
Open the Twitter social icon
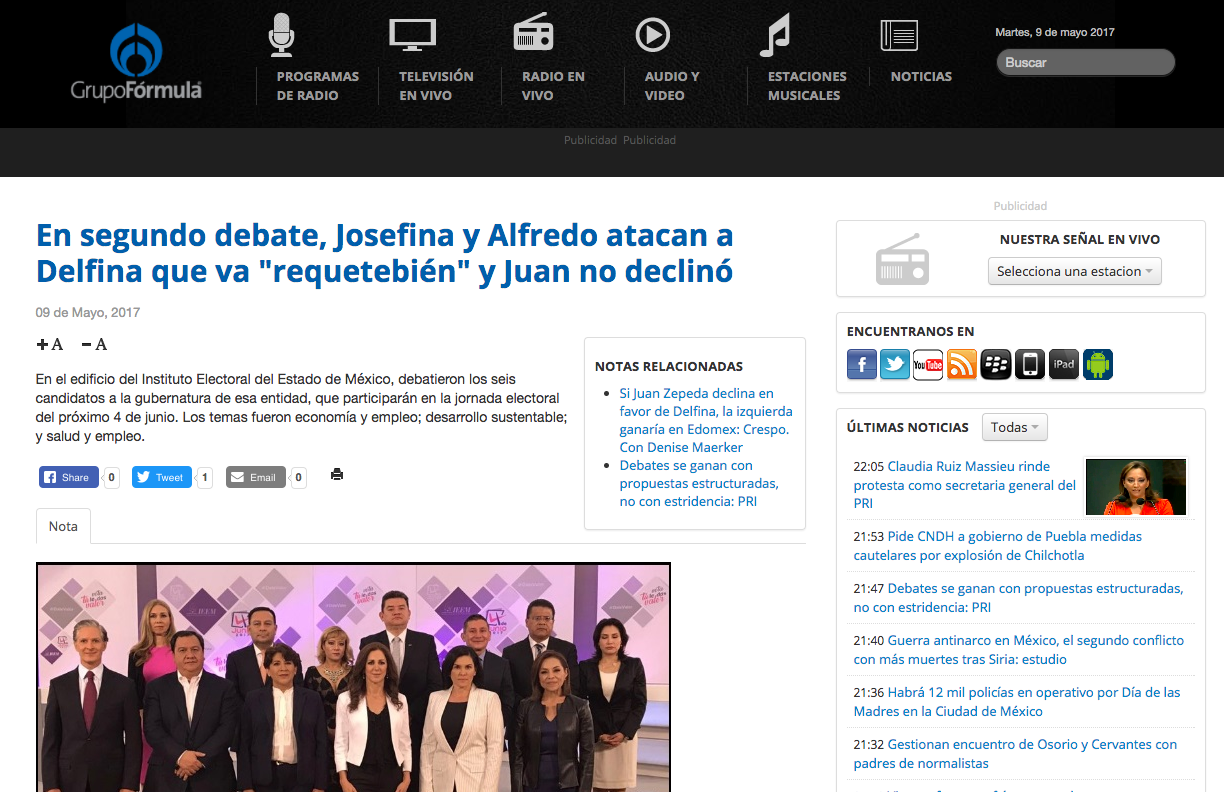click(x=895, y=365)
